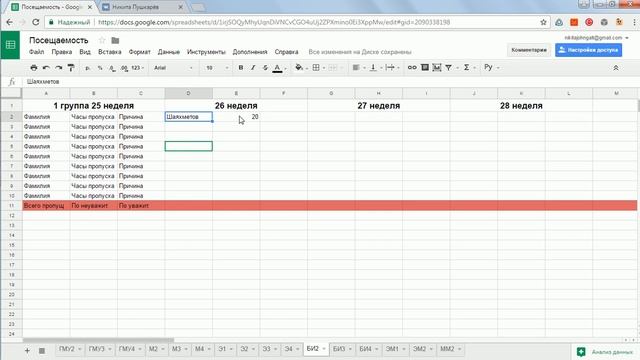Open the БИ2 sheet tab dropdown arrow

point(324,349)
